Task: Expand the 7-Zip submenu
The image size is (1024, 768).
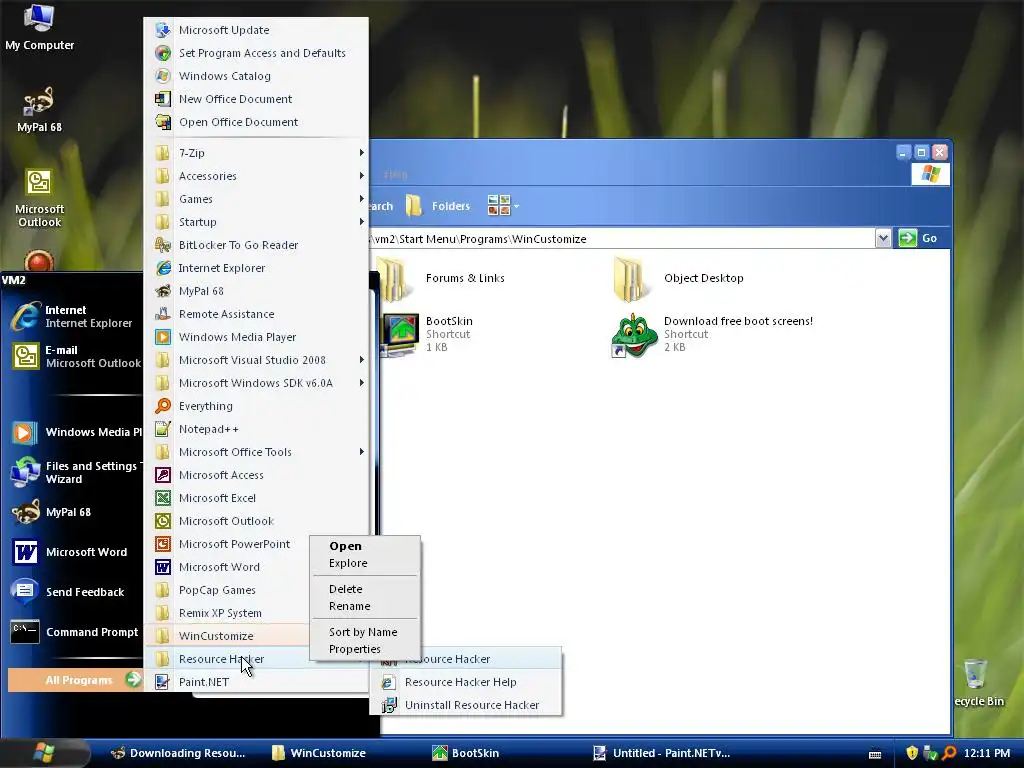Action: pyautogui.click(x=256, y=153)
